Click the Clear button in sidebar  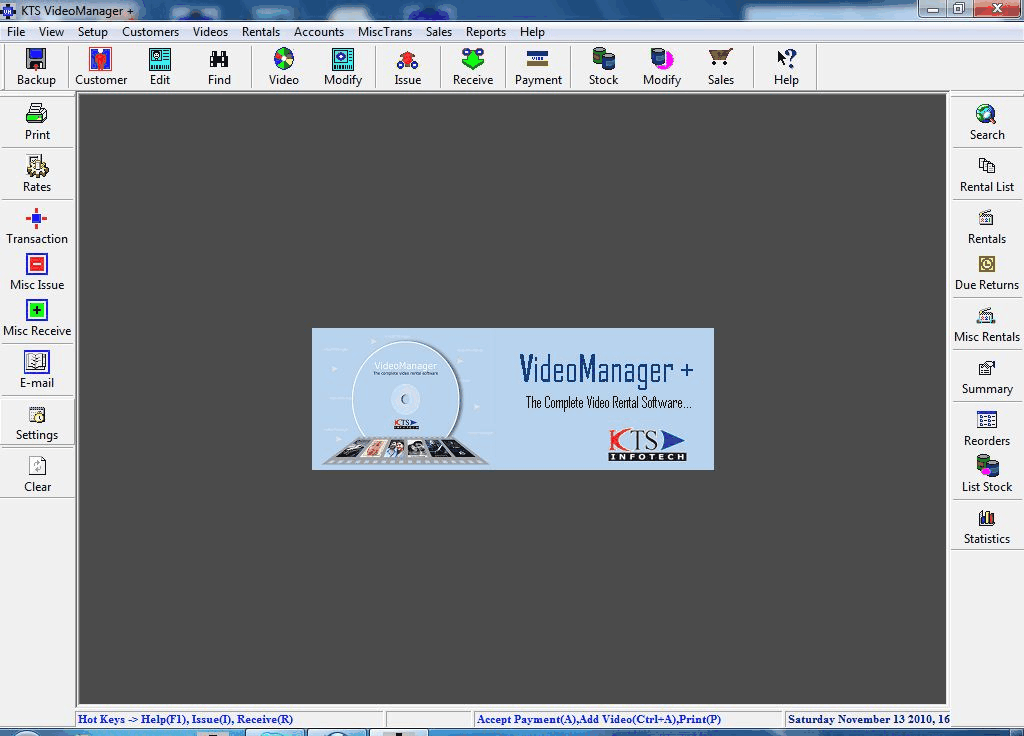[x=37, y=473]
